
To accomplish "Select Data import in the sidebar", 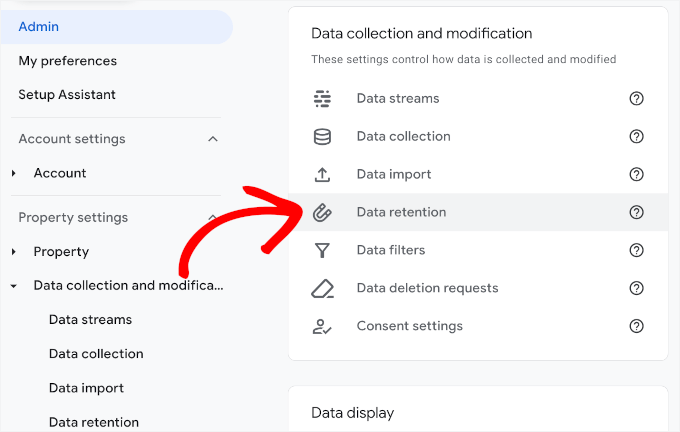I will 86,388.
